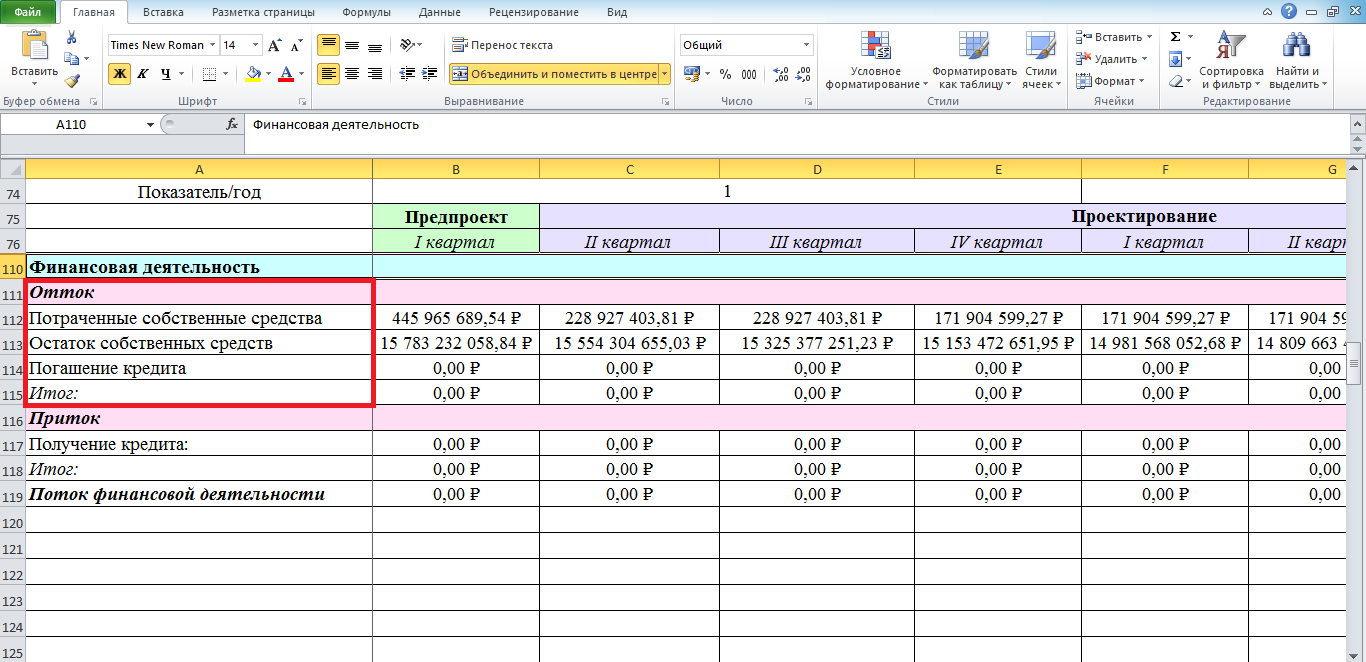This screenshot has width=1366, height=662.
Task: Click the Clear eraser icon
Action: click(1175, 81)
